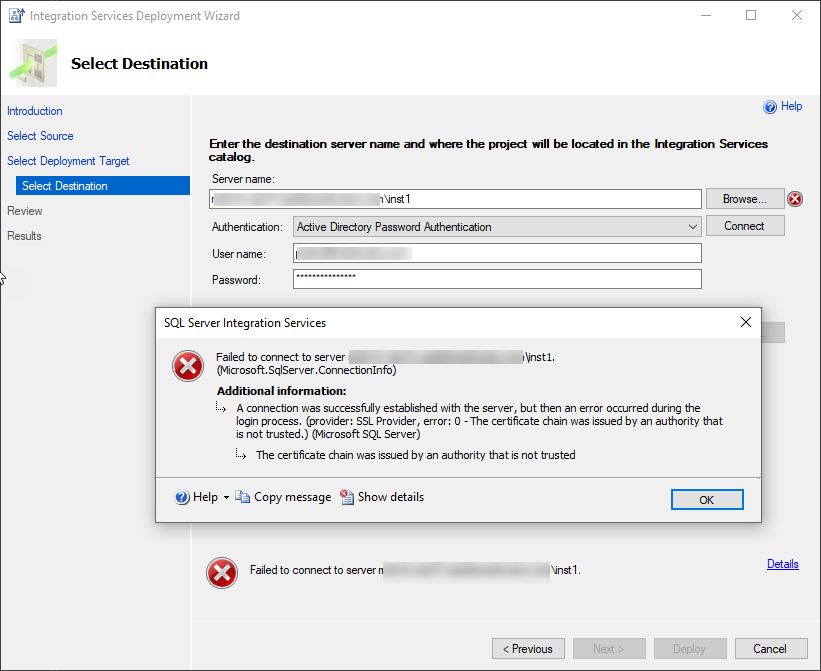The image size is (821, 671).
Task: Click the Help icon in the wizard header
Action: (x=770, y=107)
